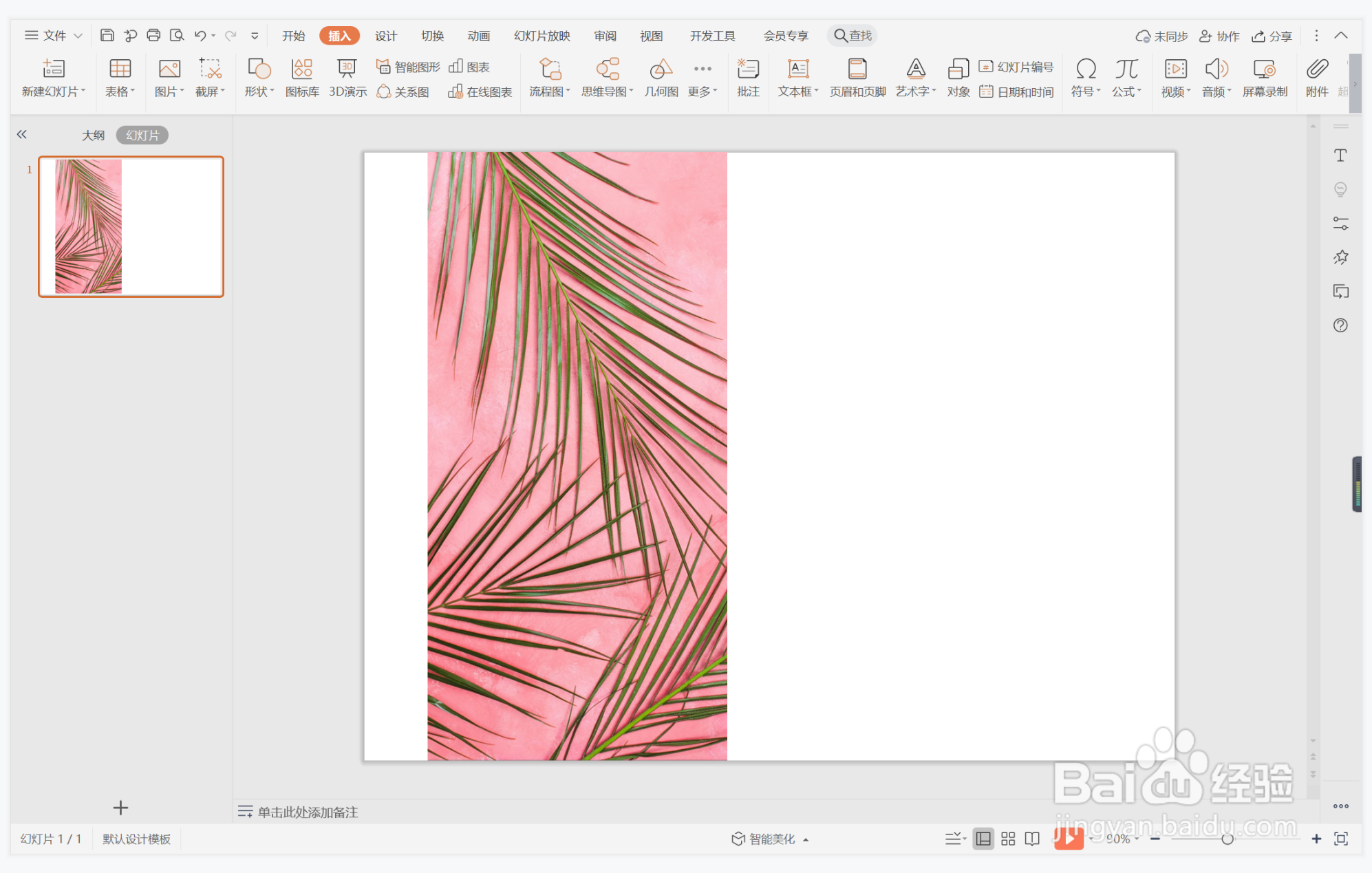Screen dimensions: 1372x873
Task: Click 单击此处添加备注 notes area
Action: pyautogui.click(x=308, y=812)
